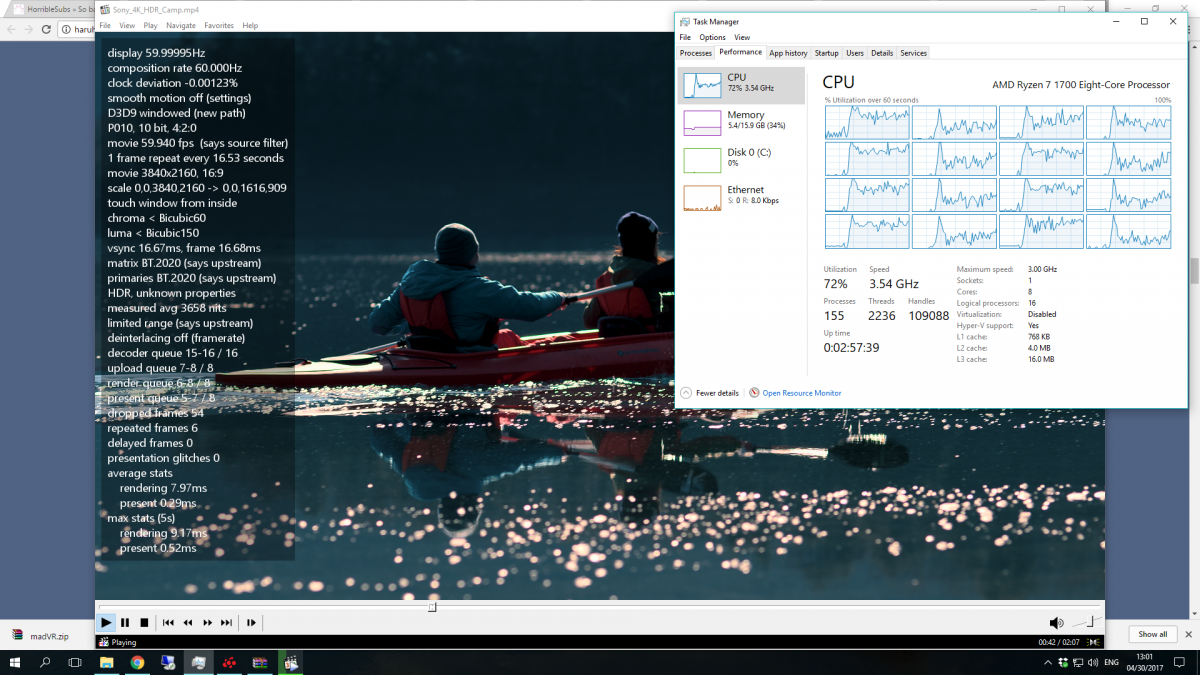Open the Action Center notification icon

tap(1180, 663)
